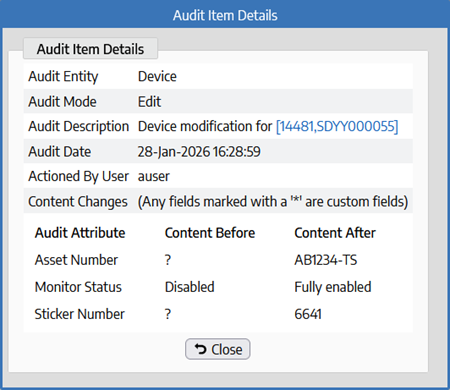Click the 'Device modification for' description text
This screenshot has width=450, height=390.
point(205,126)
